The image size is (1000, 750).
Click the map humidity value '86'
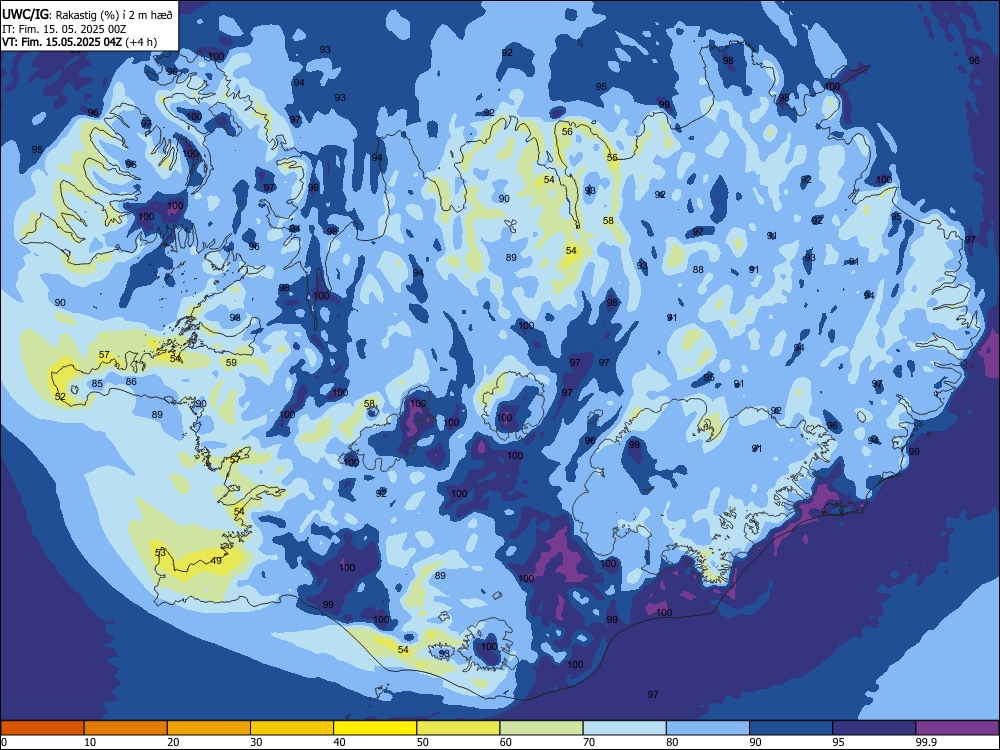tap(131, 381)
